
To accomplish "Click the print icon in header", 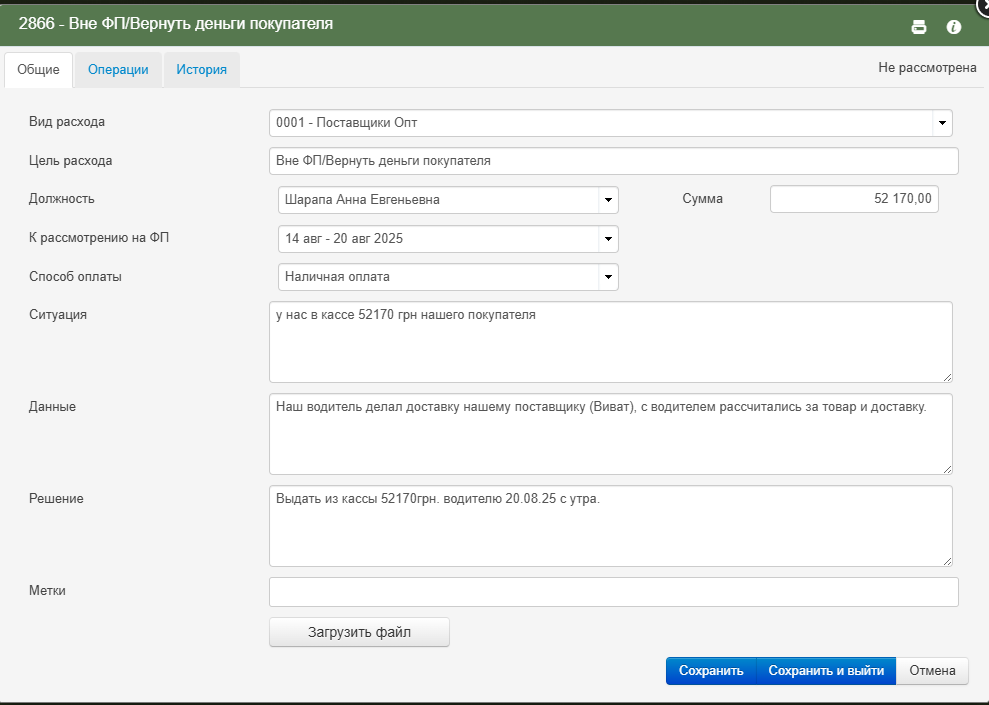I will click(919, 26).
